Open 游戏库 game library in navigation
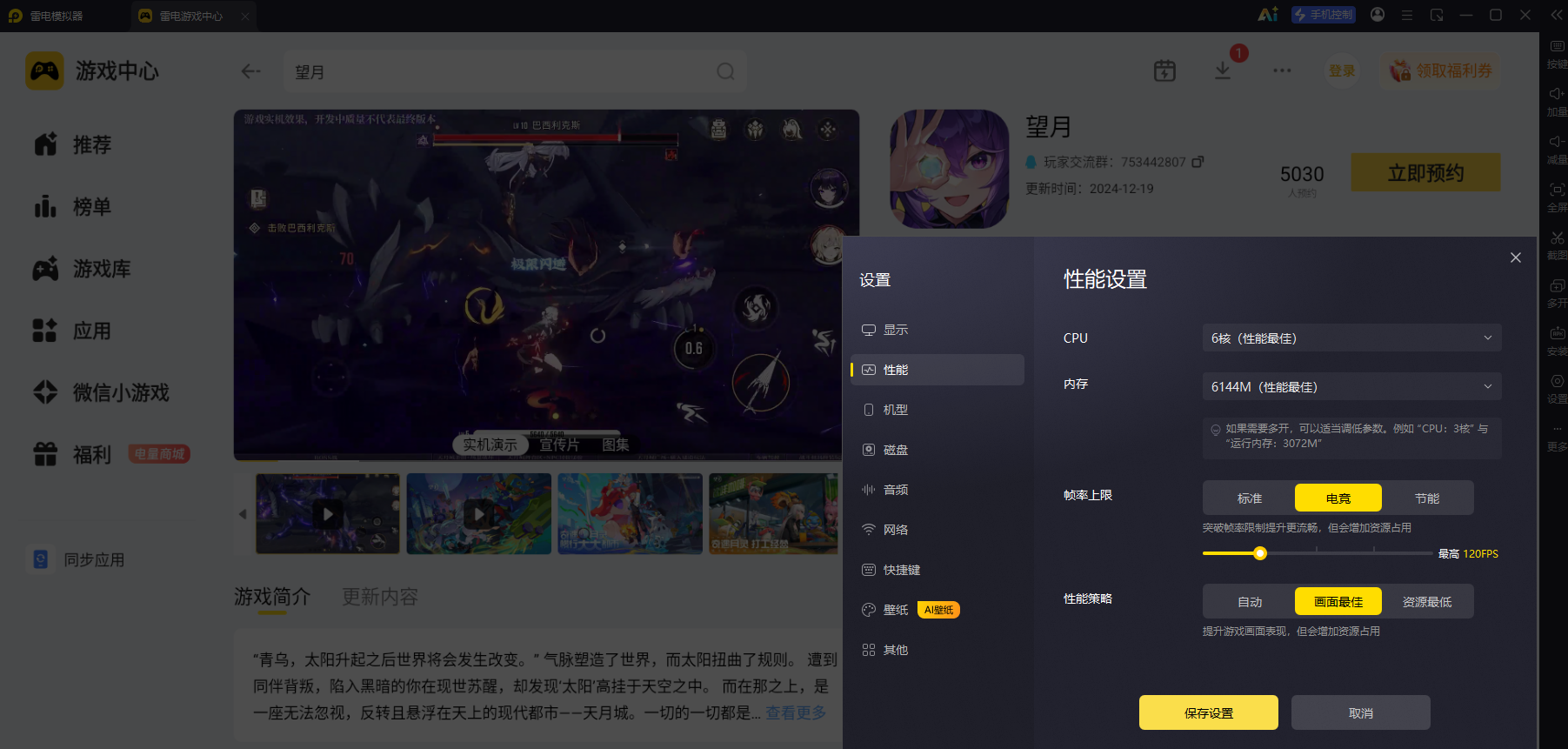 (x=83, y=269)
